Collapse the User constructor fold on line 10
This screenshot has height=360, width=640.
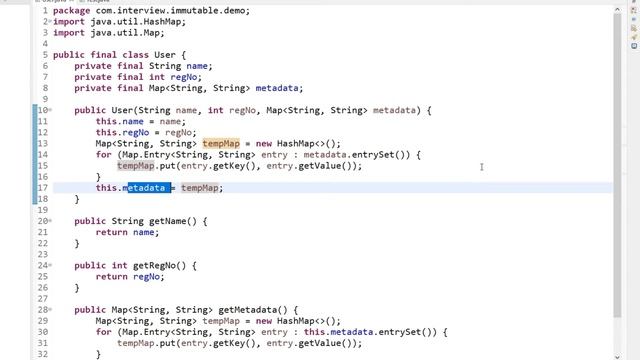coord(50,110)
